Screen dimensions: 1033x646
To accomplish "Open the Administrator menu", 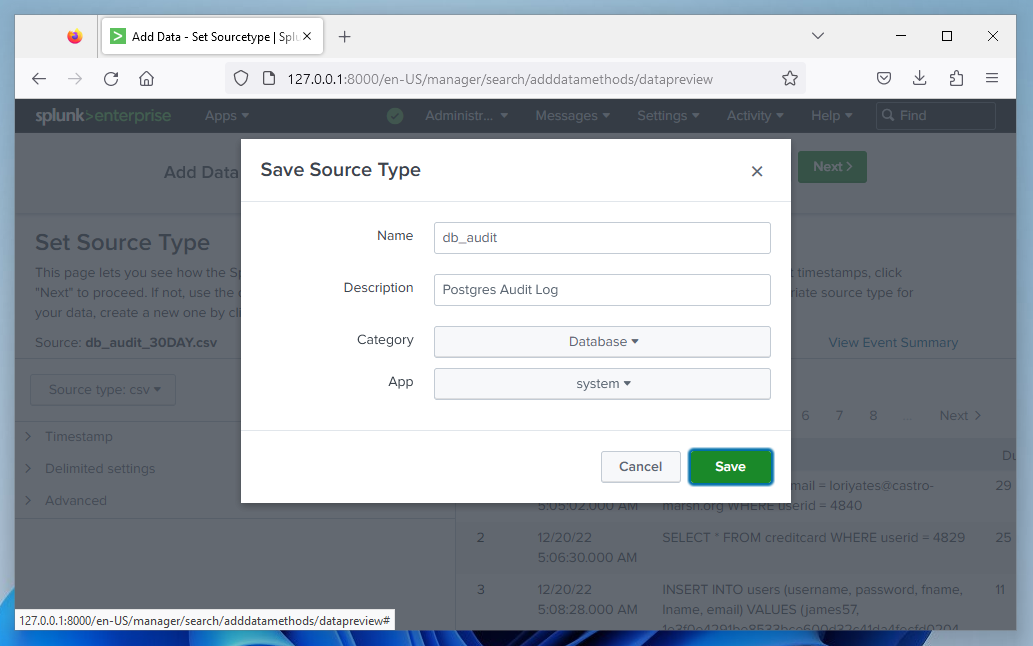I will 466,116.
